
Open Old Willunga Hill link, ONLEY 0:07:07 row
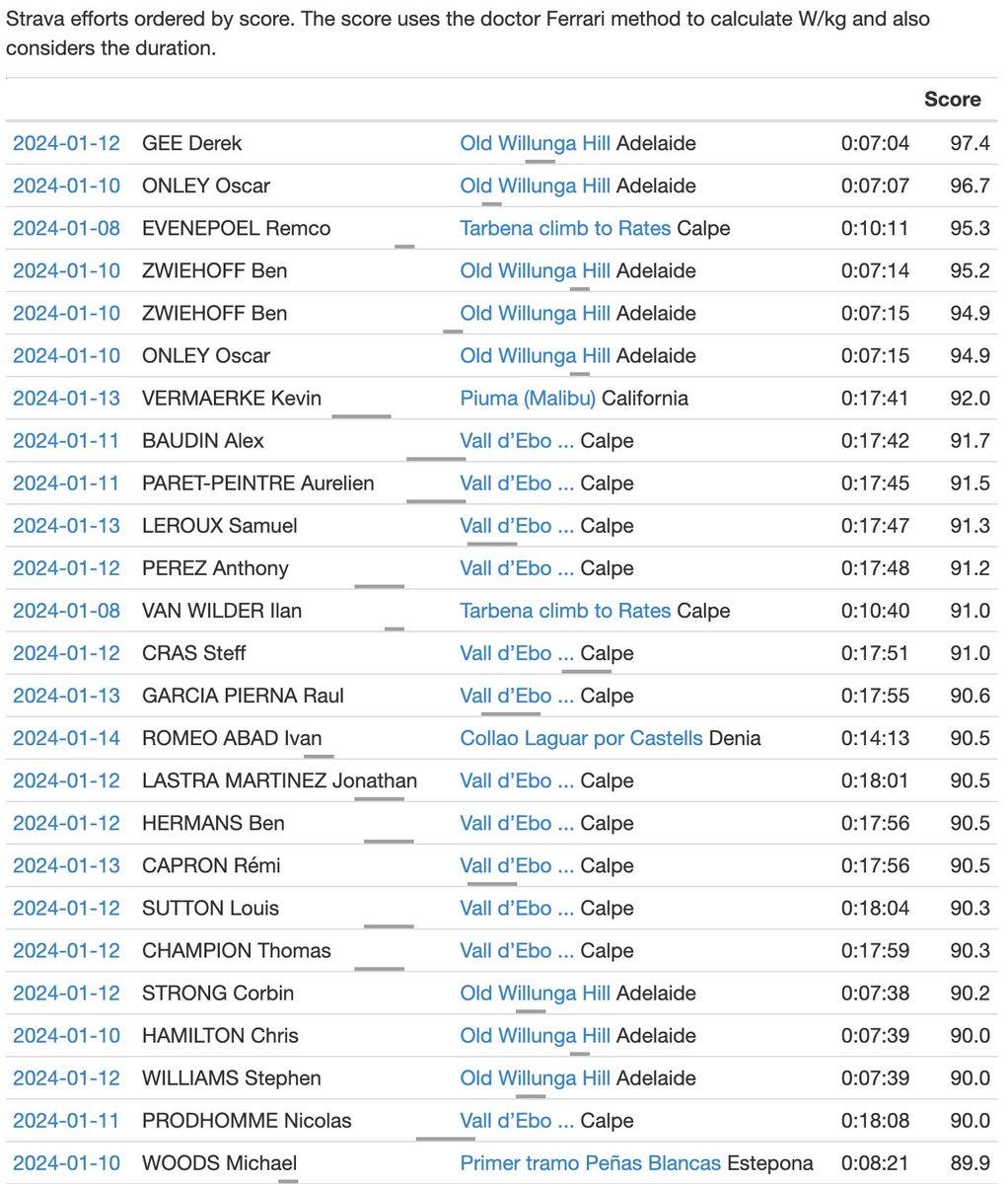click(x=536, y=185)
